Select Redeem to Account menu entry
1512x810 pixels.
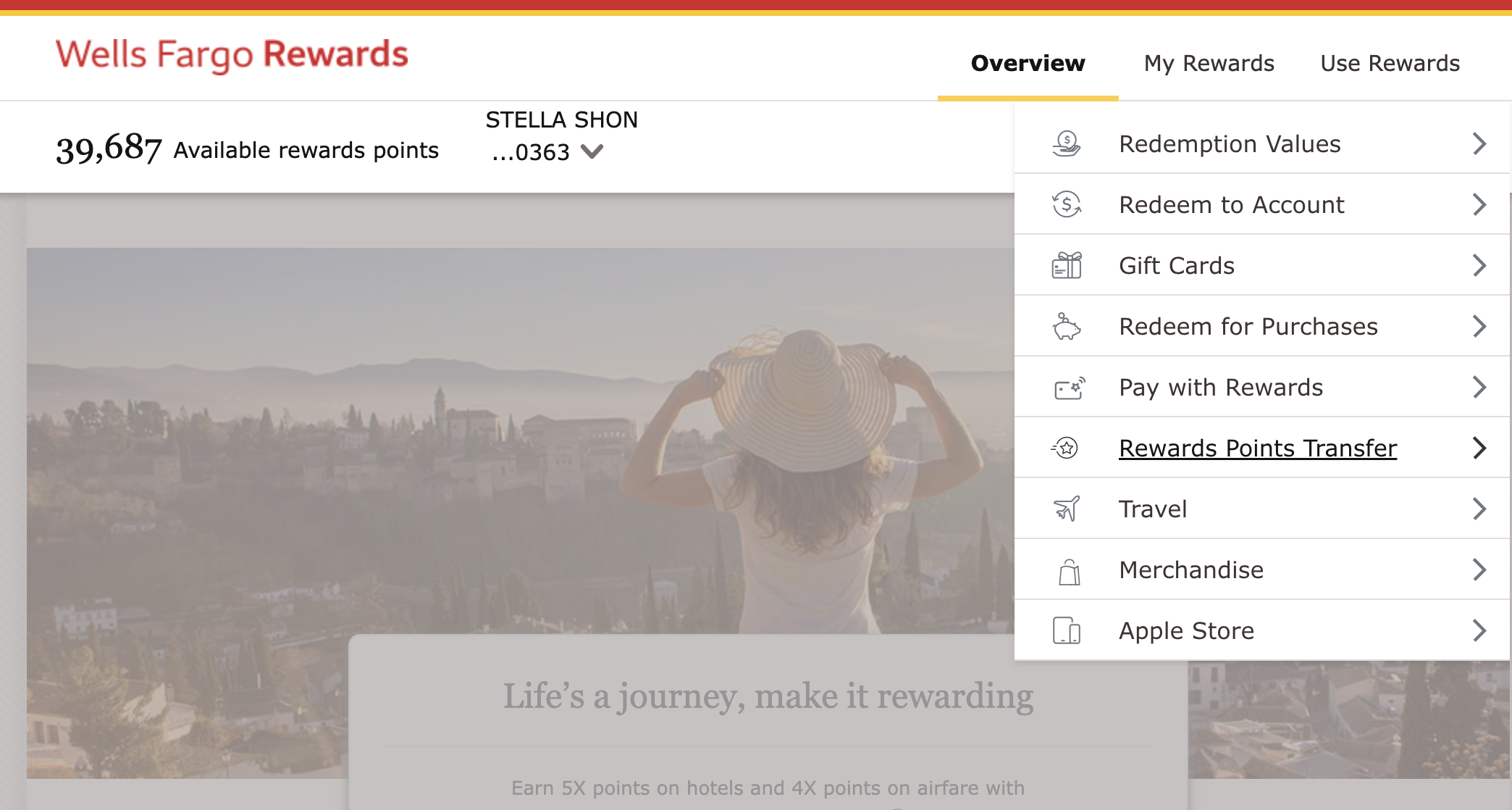point(1262,204)
